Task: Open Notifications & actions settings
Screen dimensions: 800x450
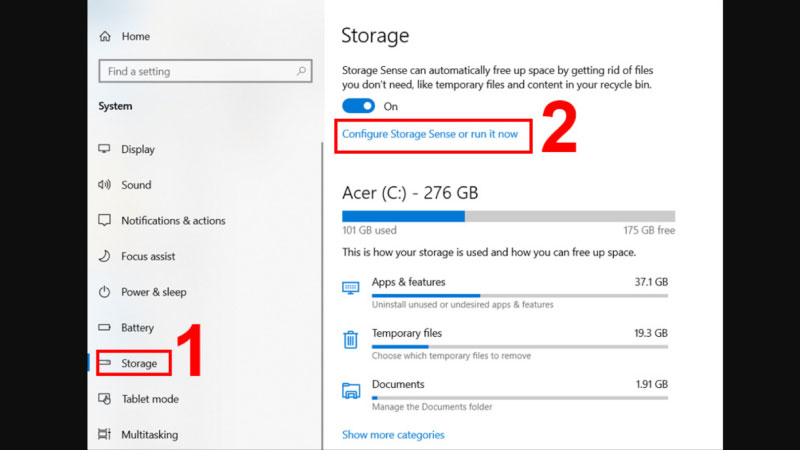Action: pyautogui.click(x=173, y=221)
